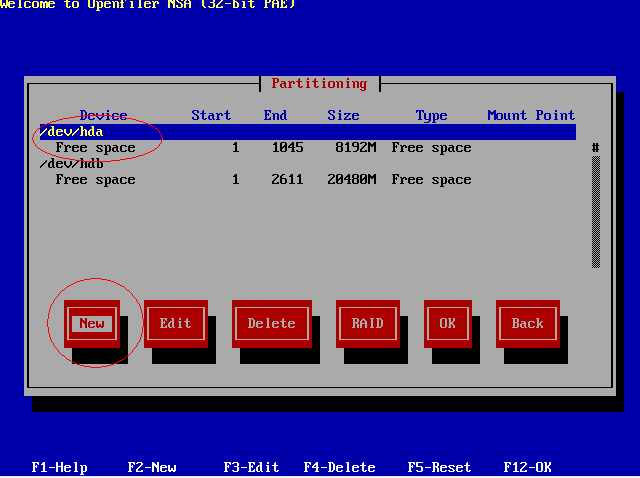Screen dimensions: 640x478
Task: Click the F4-Delete hint
Action: tap(340, 467)
